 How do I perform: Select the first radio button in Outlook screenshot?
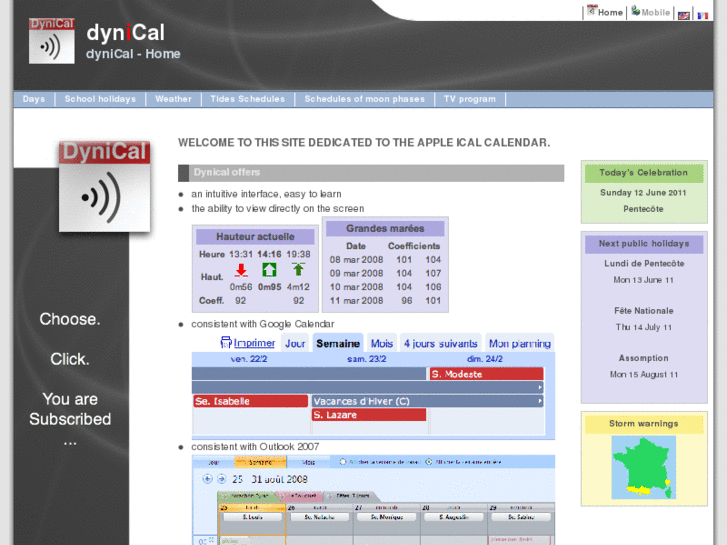point(343,462)
